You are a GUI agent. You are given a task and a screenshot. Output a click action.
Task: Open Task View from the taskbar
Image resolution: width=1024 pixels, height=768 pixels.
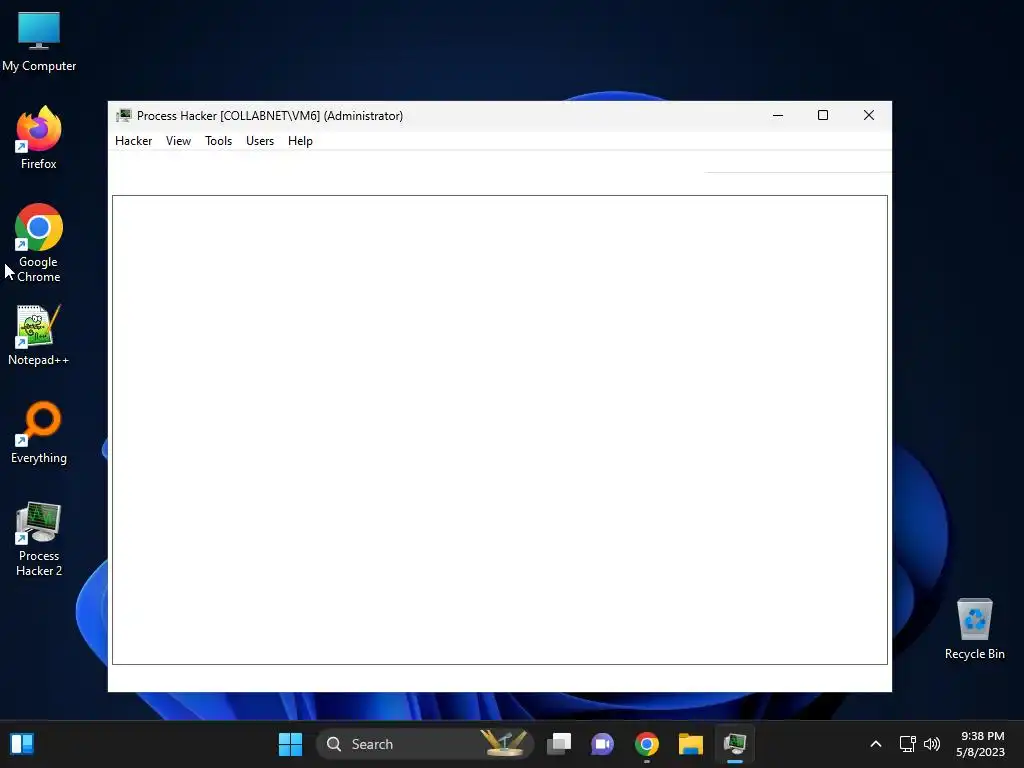tap(559, 744)
